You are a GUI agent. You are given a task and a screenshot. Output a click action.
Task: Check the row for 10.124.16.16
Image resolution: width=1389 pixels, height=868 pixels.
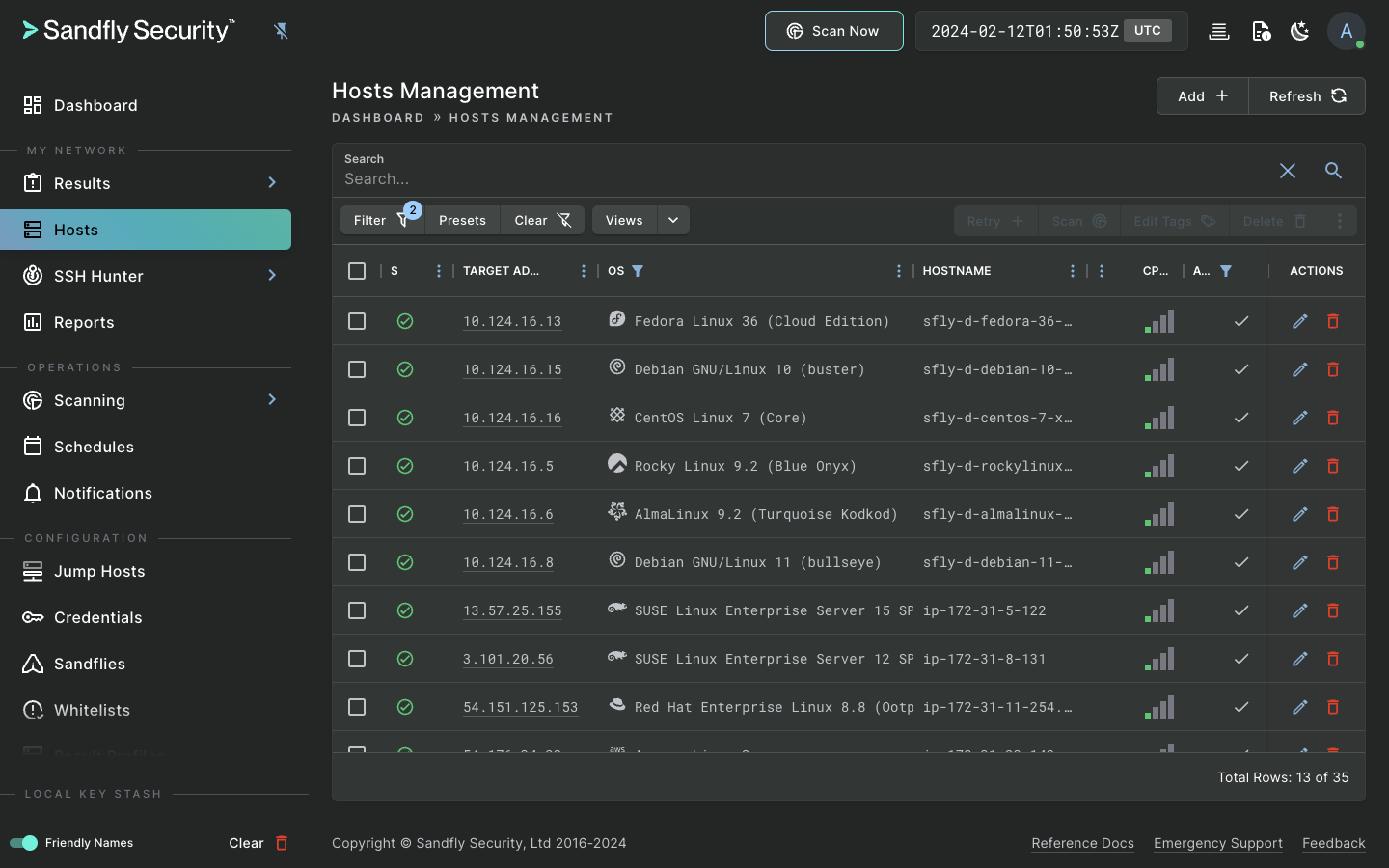click(x=357, y=418)
